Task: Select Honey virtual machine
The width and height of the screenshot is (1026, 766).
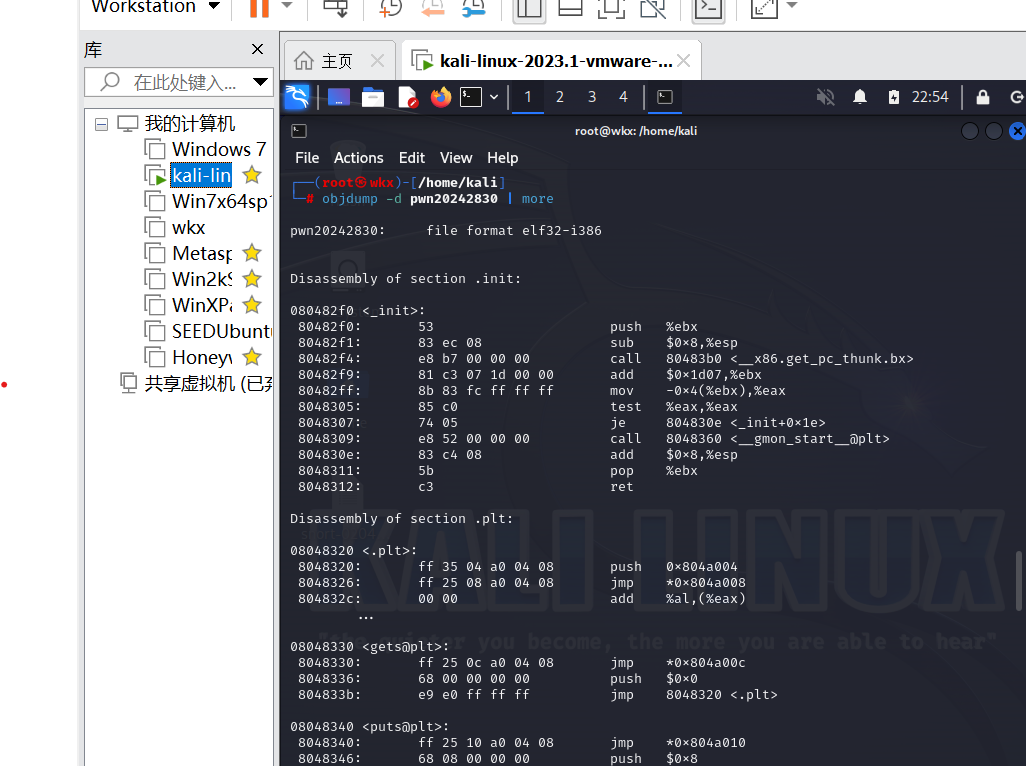Action: point(202,357)
